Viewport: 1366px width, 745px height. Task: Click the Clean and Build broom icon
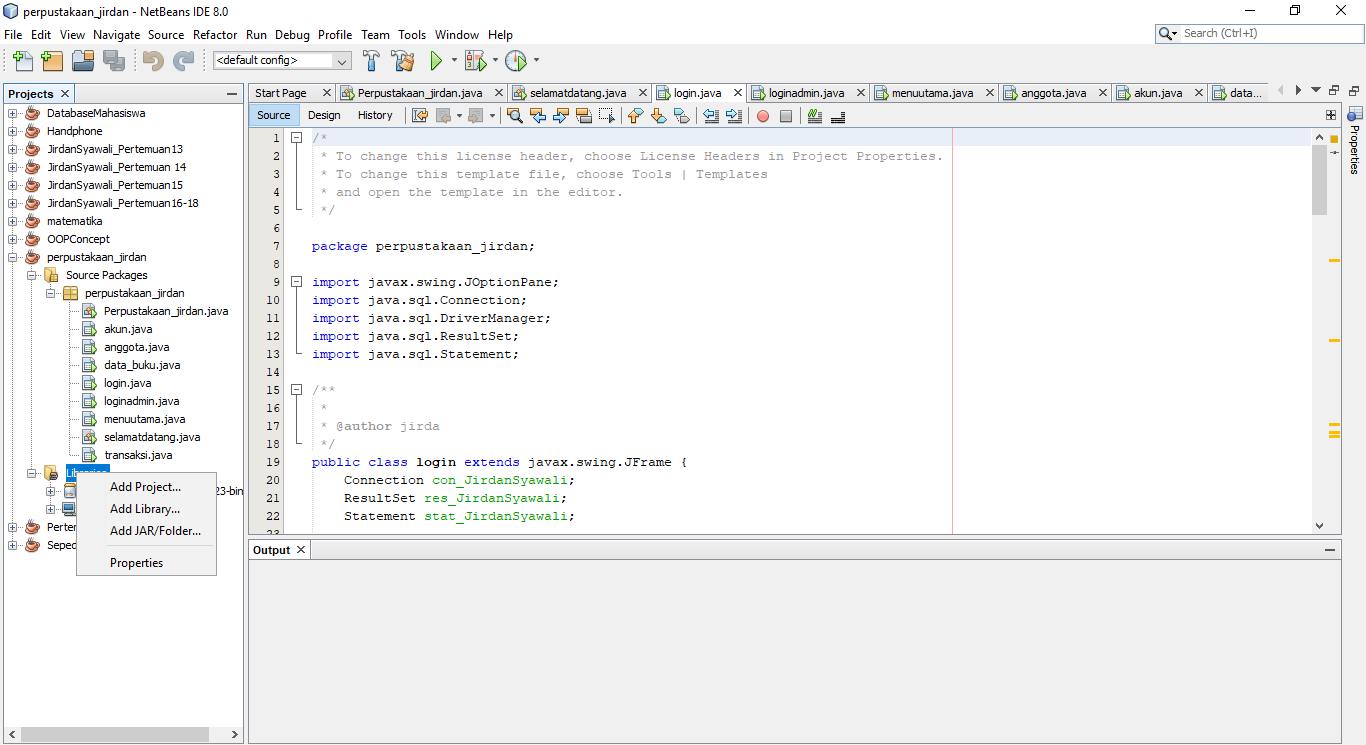point(403,61)
